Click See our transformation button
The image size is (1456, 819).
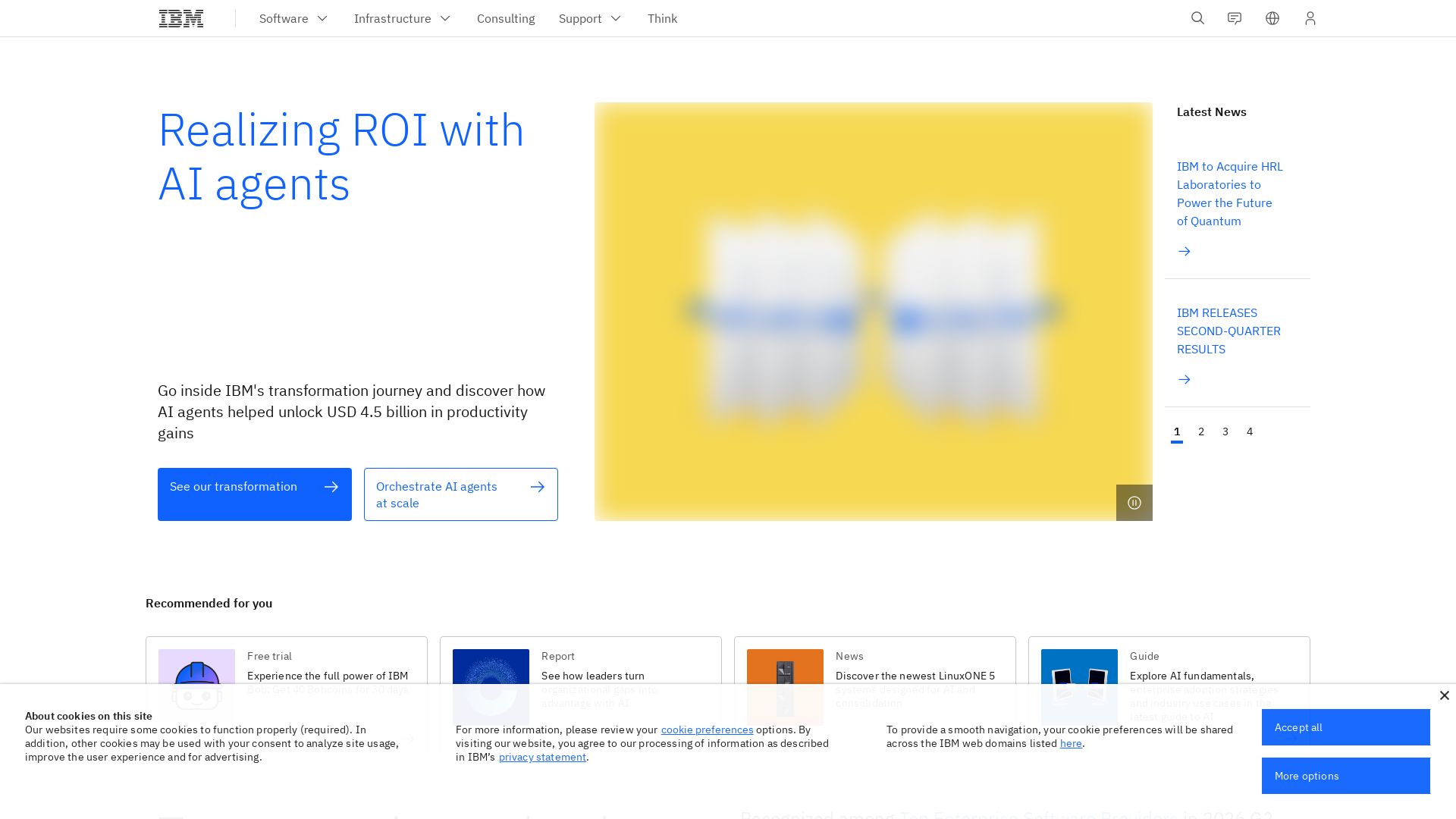click(255, 494)
